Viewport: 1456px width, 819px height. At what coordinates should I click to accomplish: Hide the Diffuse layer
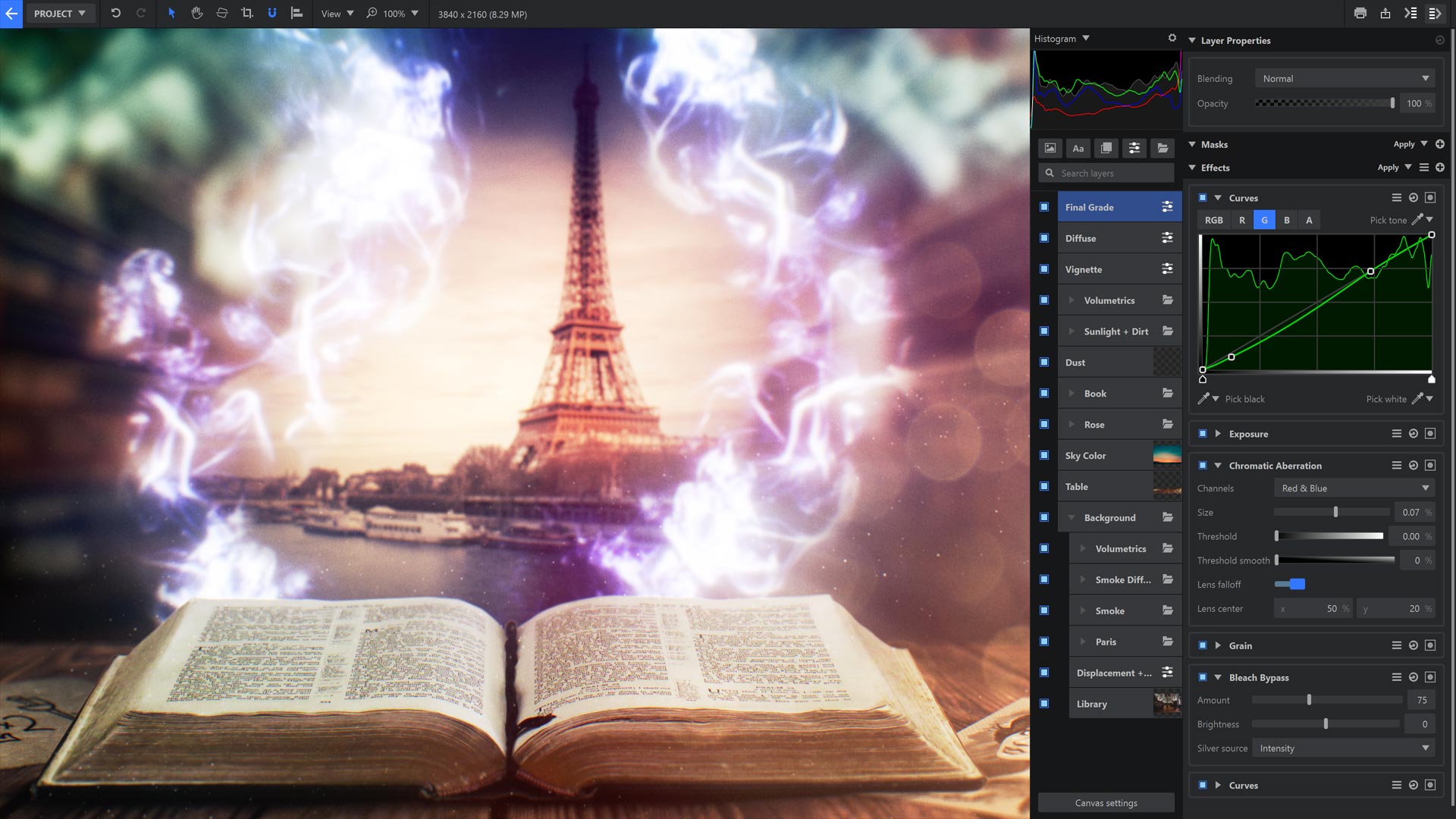(x=1044, y=237)
